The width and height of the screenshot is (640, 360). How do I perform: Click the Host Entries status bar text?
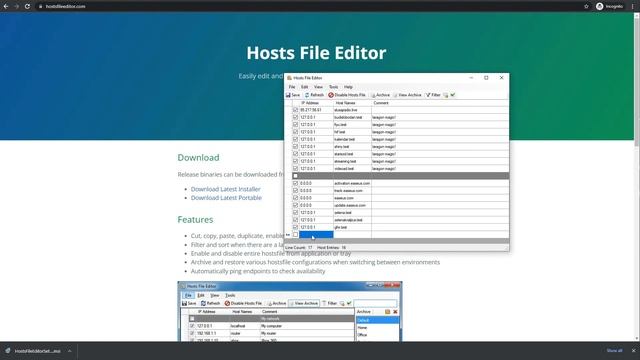(331, 248)
